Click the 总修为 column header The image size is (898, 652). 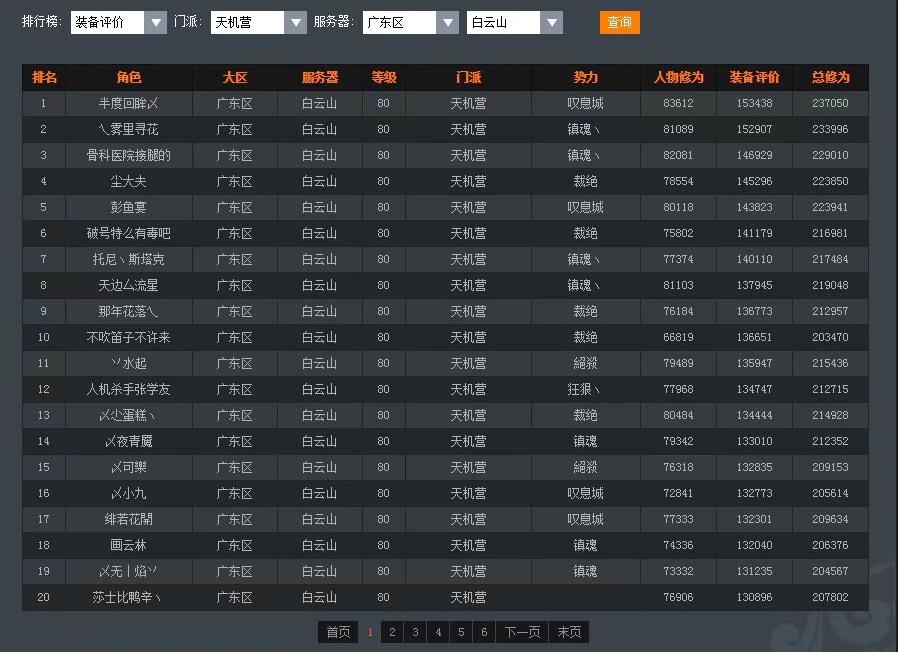(x=830, y=77)
